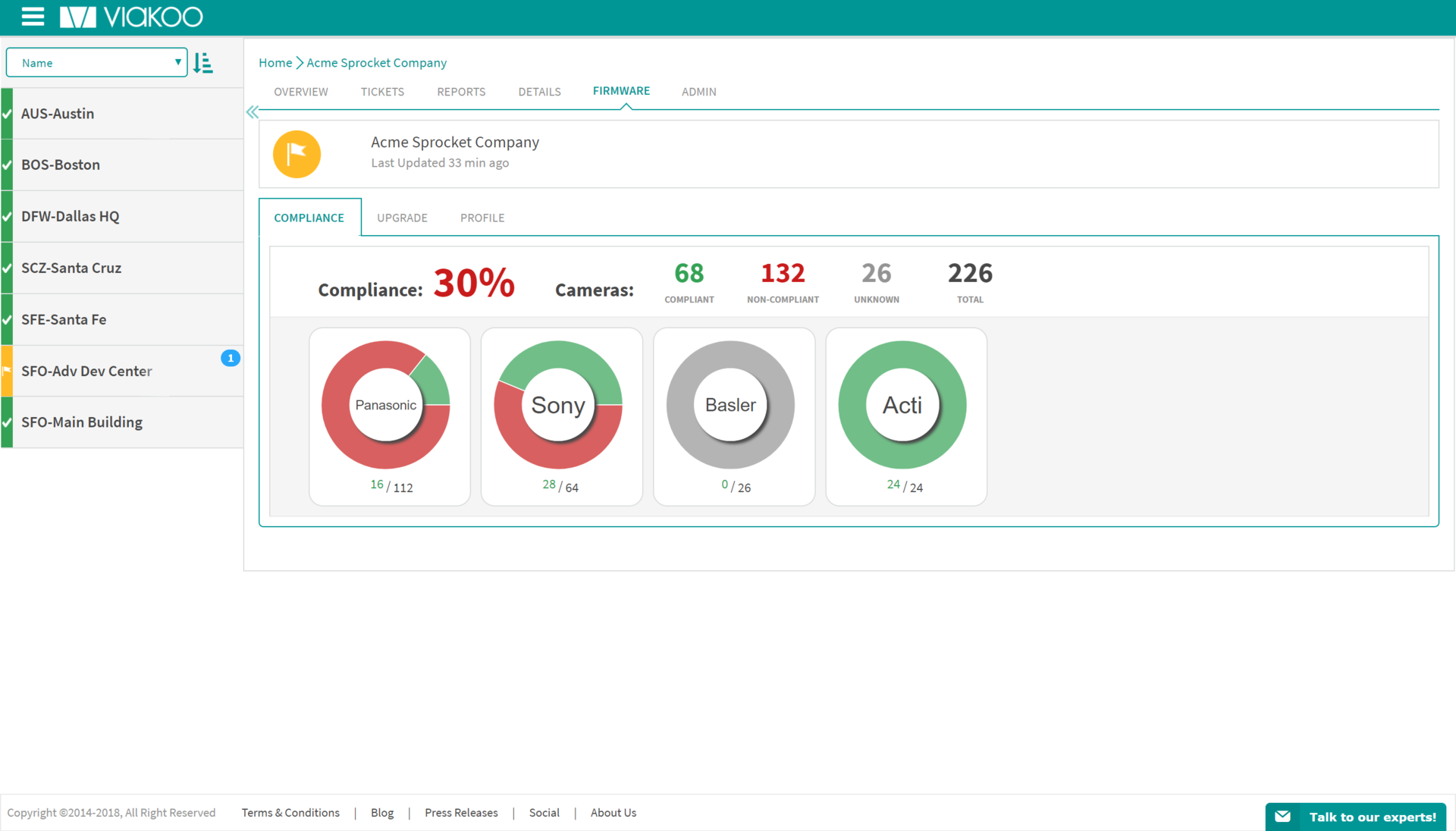Image resolution: width=1456 pixels, height=831 pixels.
Task: Click the notification badge on SFO-Adv Dev Center
Action: pos(230,358)
